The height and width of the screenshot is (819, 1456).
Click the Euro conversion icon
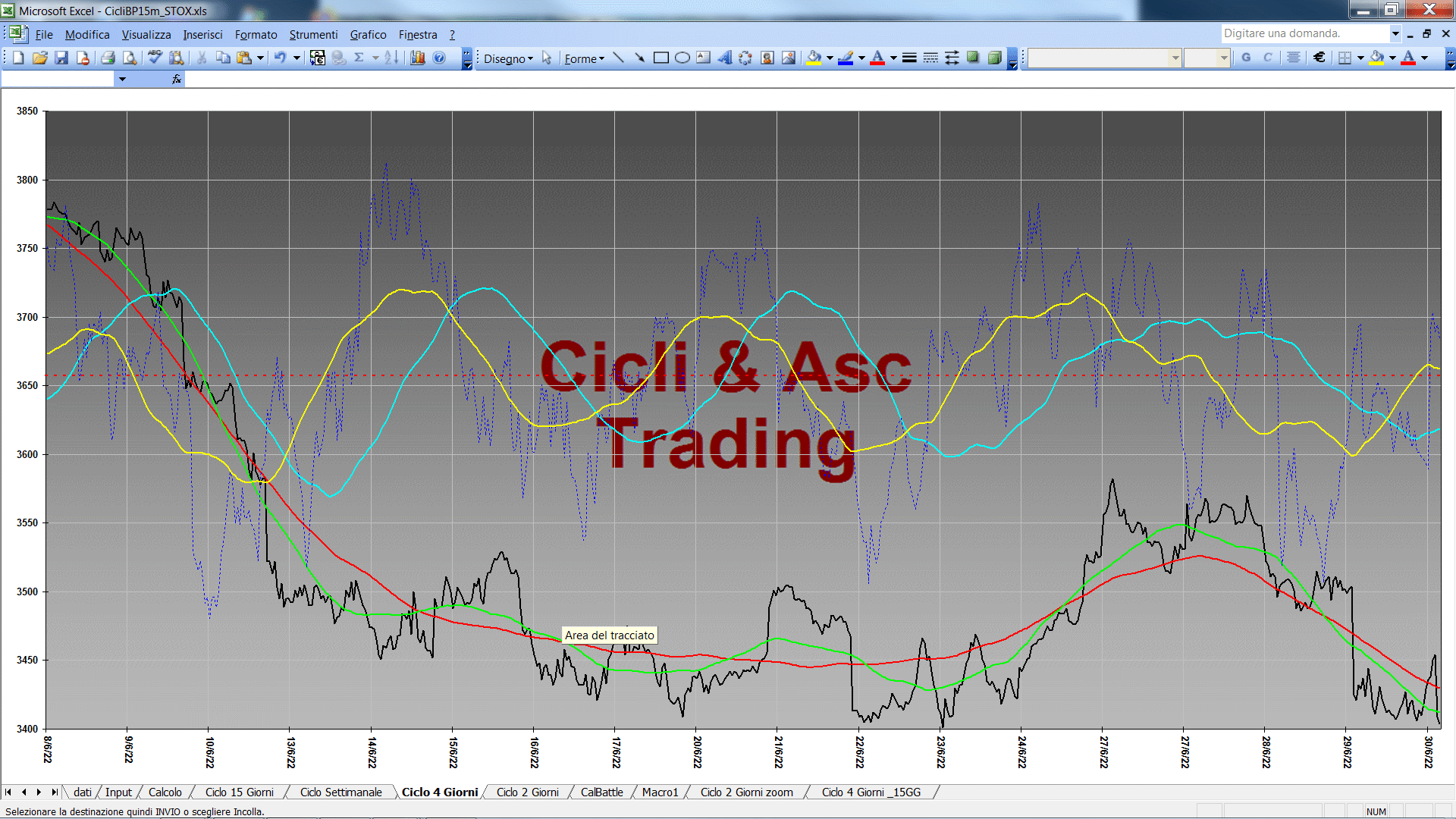(318, 58)
